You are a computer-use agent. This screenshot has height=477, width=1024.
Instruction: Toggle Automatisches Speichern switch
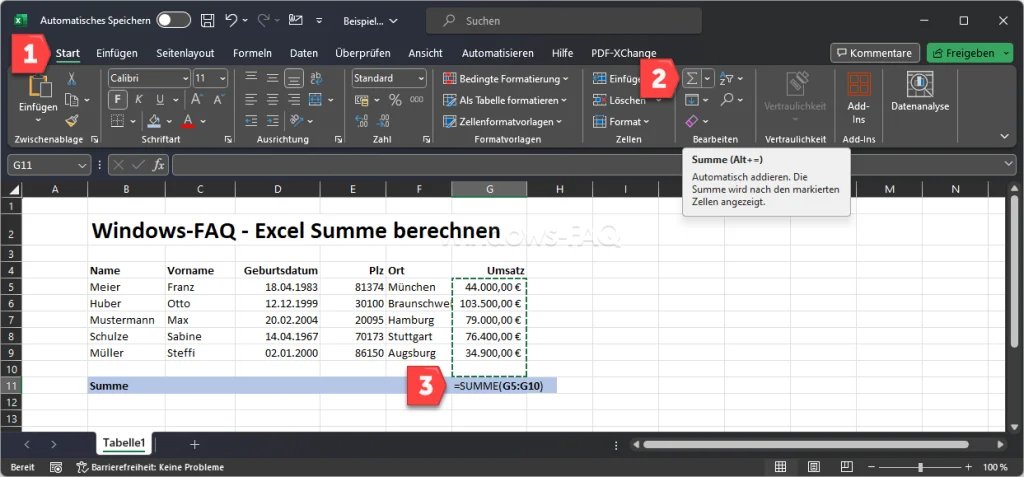[x=173, y=21]
